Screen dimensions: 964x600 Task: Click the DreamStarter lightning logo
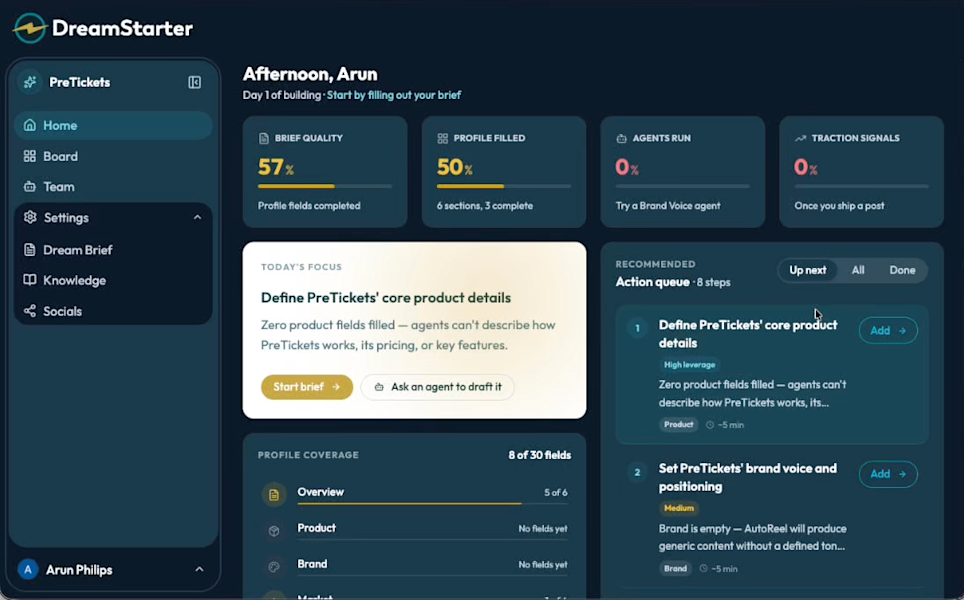tap(30, 28)
